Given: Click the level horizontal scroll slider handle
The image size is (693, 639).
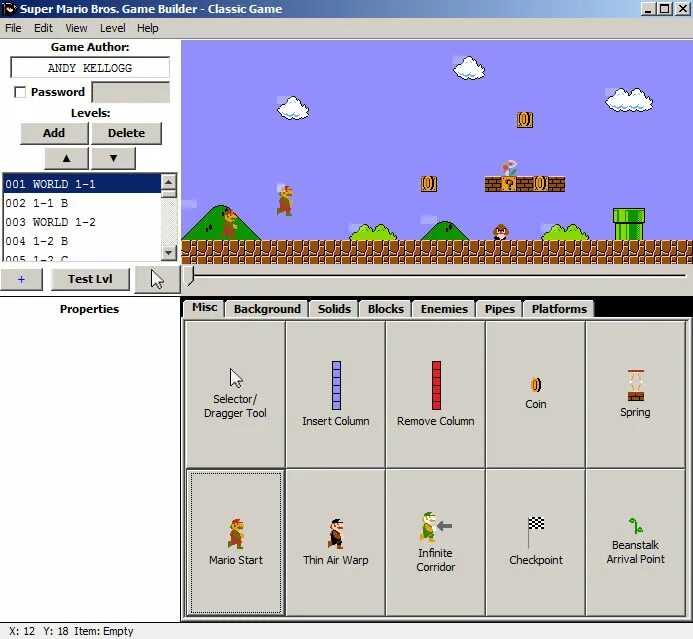Looking at the screenshot, I should 190,275.
